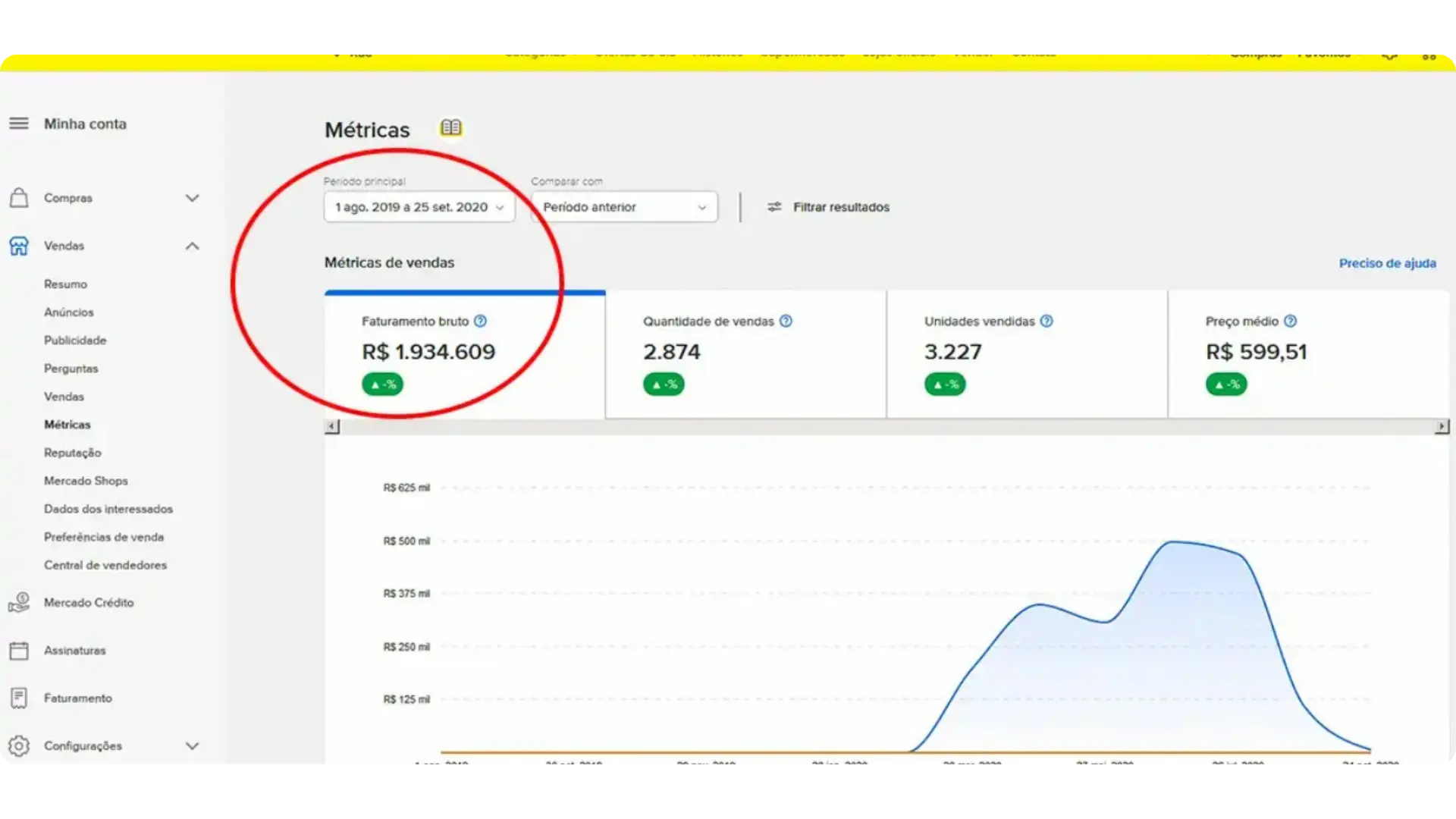Click the Compras shopping bag icon
This screenshot has width=1456, height=819.
19,198
